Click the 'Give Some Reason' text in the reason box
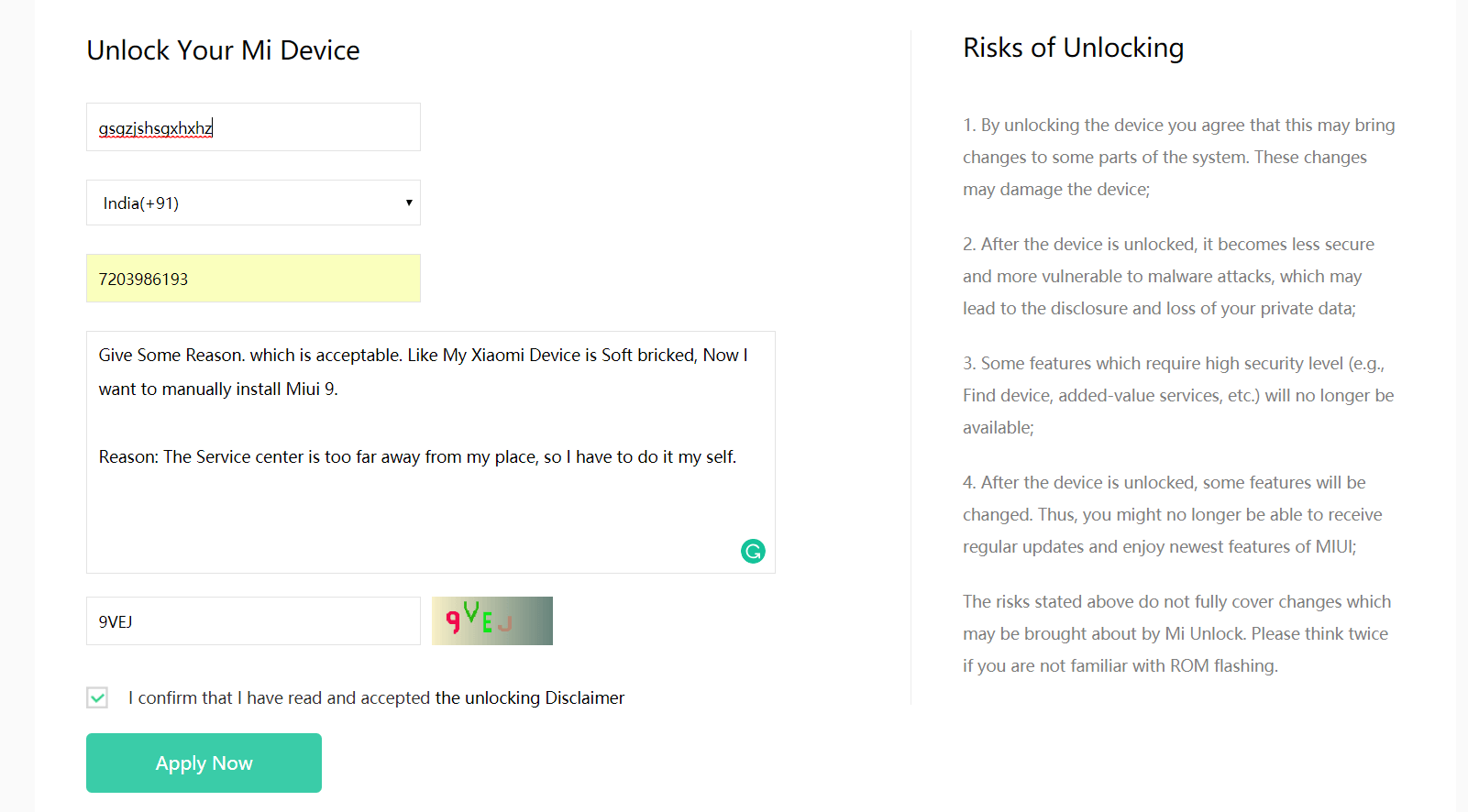Screen dimensions: 1468x812 point(171,355)
